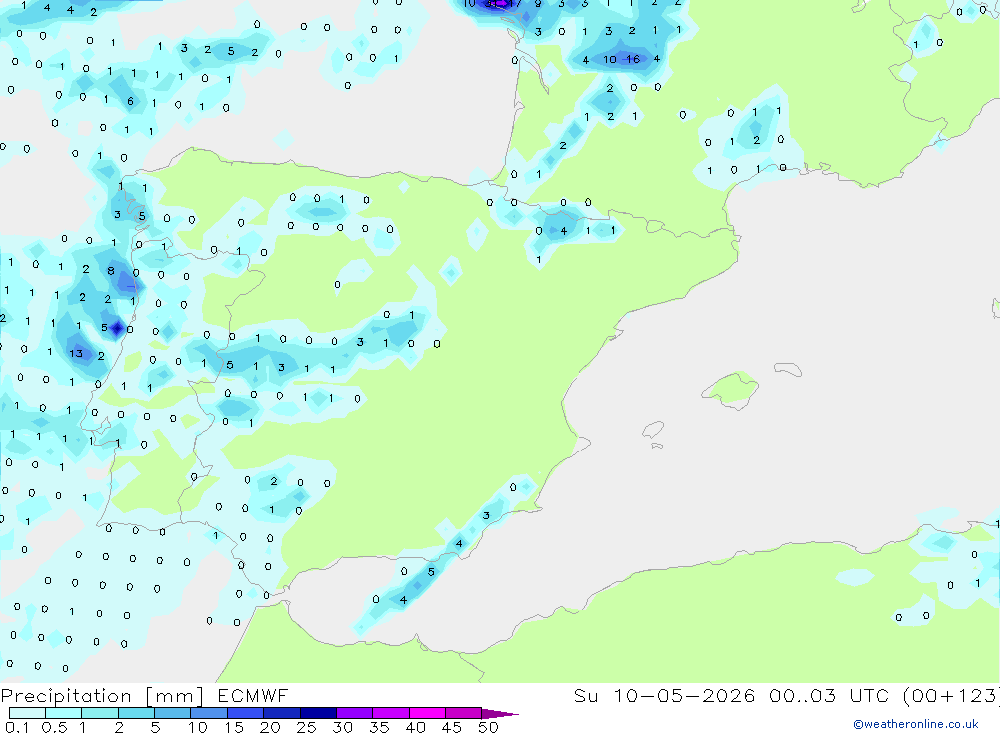Click the '(00+123)' forecast offset text
This screenshot has width=1000, height=733.
[x=952, y=695]
